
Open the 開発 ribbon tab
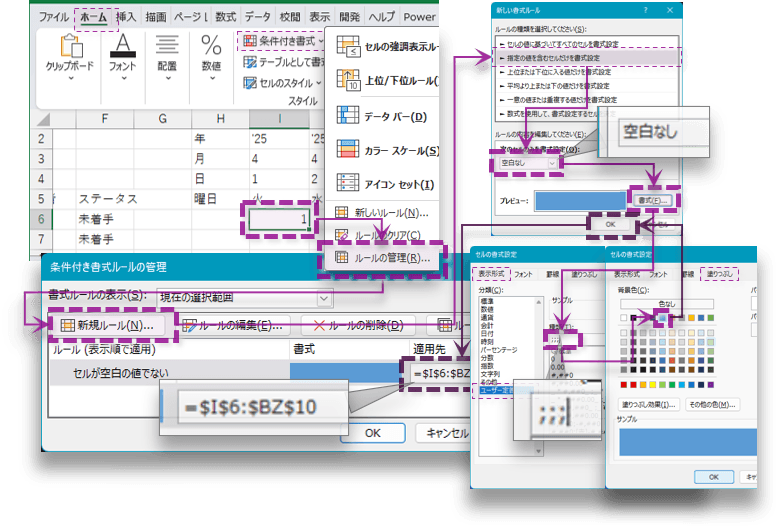[x=349, y=17]
